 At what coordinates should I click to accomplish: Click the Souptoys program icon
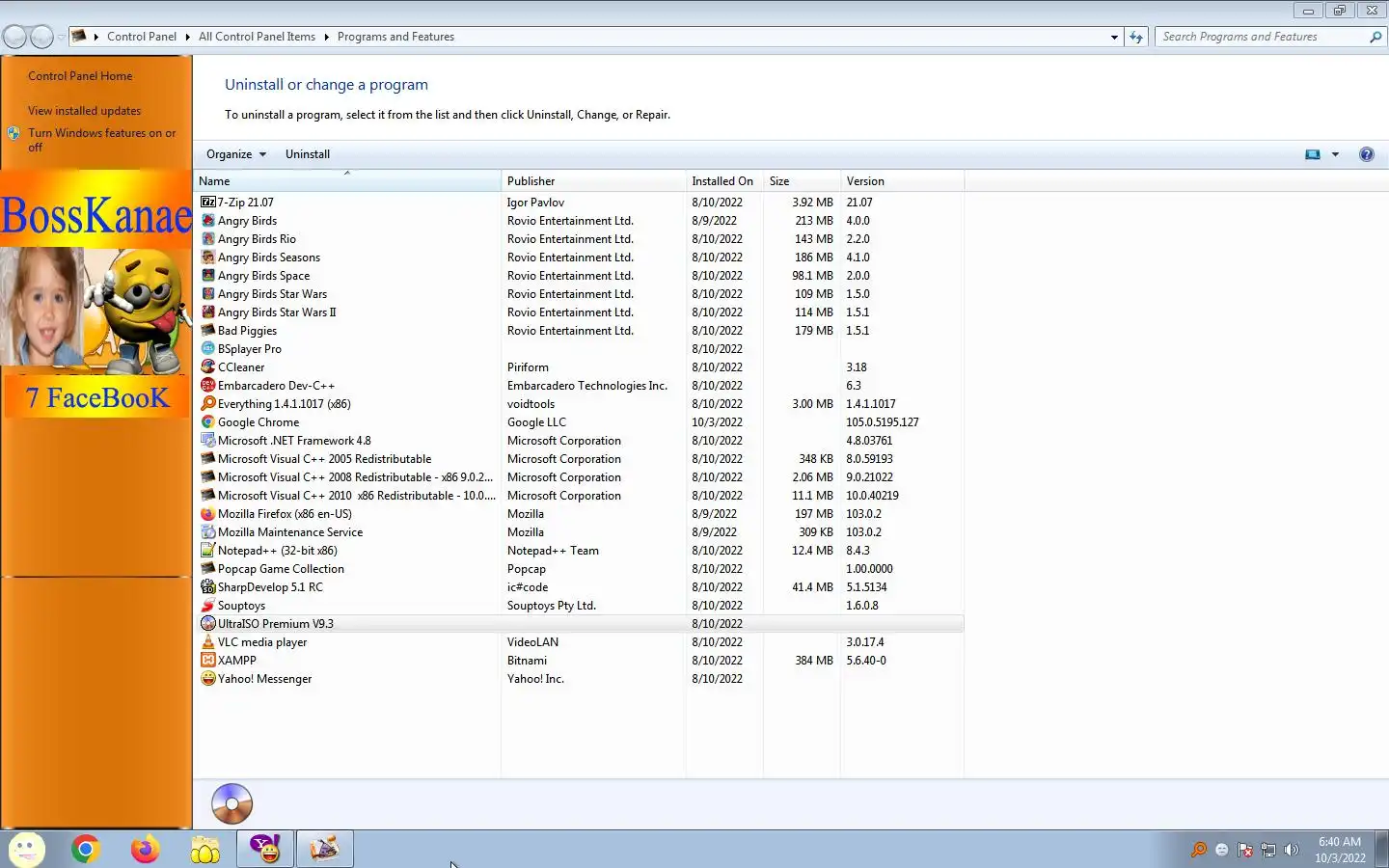[207, 606]
